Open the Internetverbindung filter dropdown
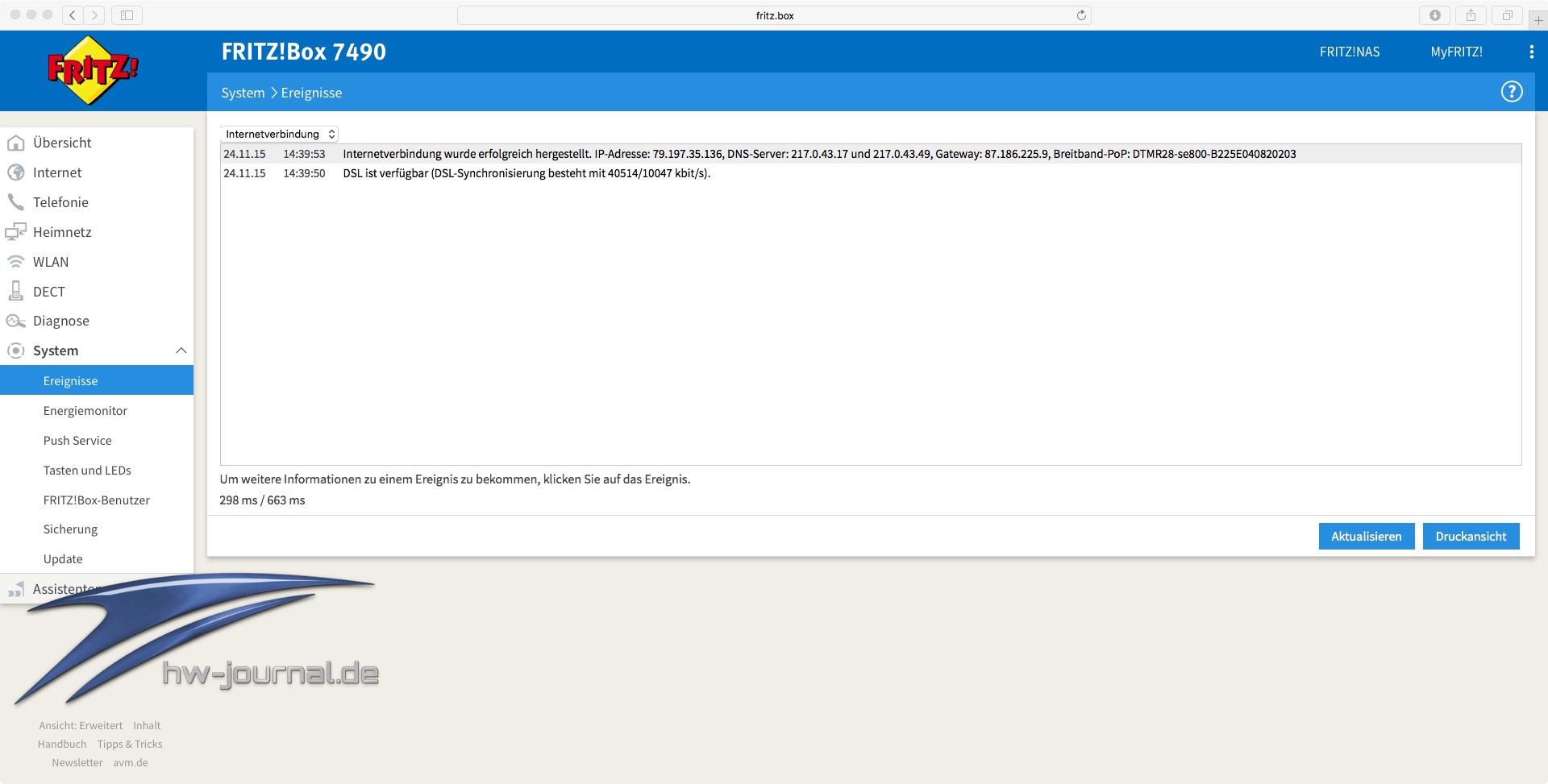Image resolution: width=1548 pixels, height=784 pixels. [x=279, y=134]
